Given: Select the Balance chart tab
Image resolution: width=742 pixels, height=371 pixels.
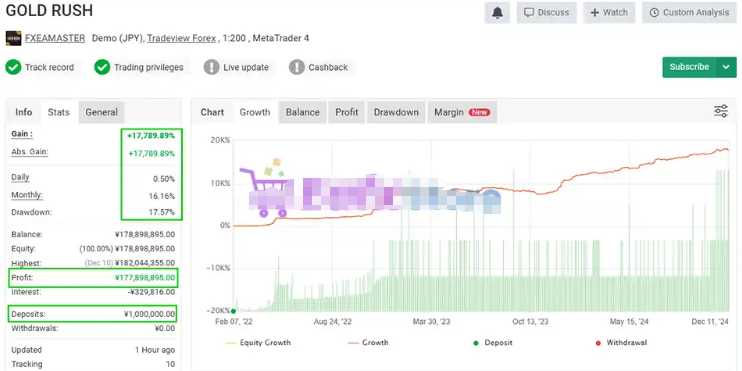Looking at the screenshot, I should click(x=302, y=112).
